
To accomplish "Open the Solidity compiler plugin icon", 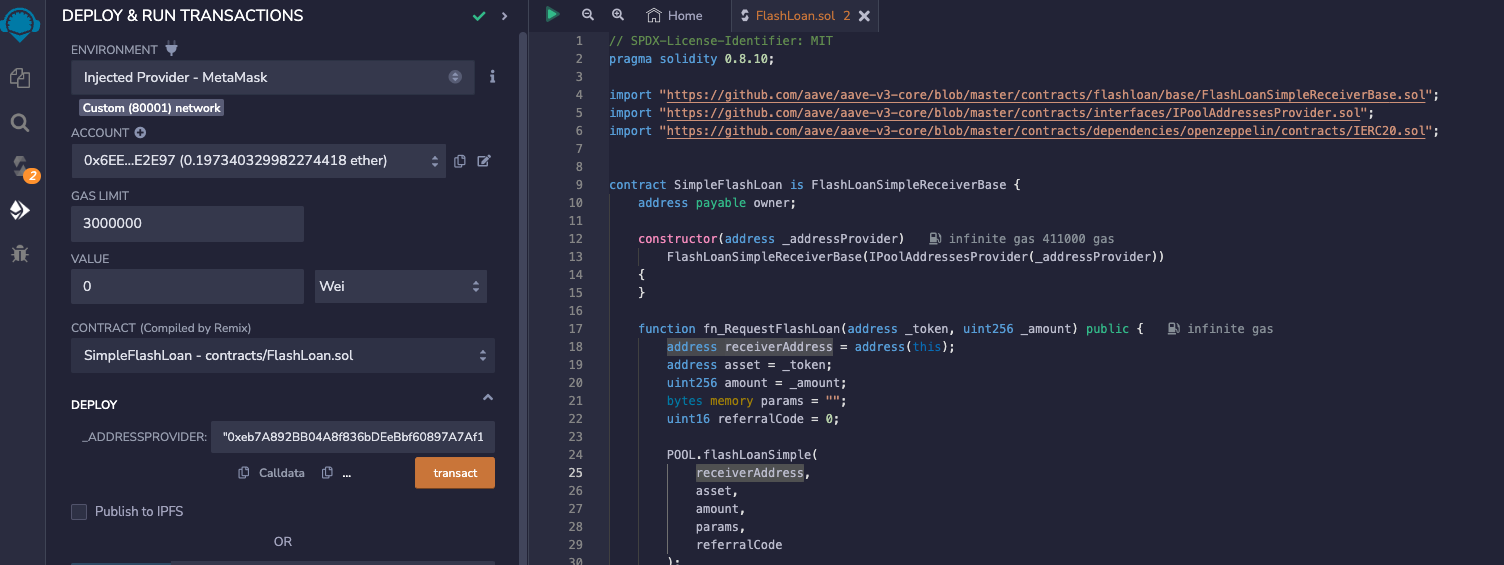I will [20, 166].
